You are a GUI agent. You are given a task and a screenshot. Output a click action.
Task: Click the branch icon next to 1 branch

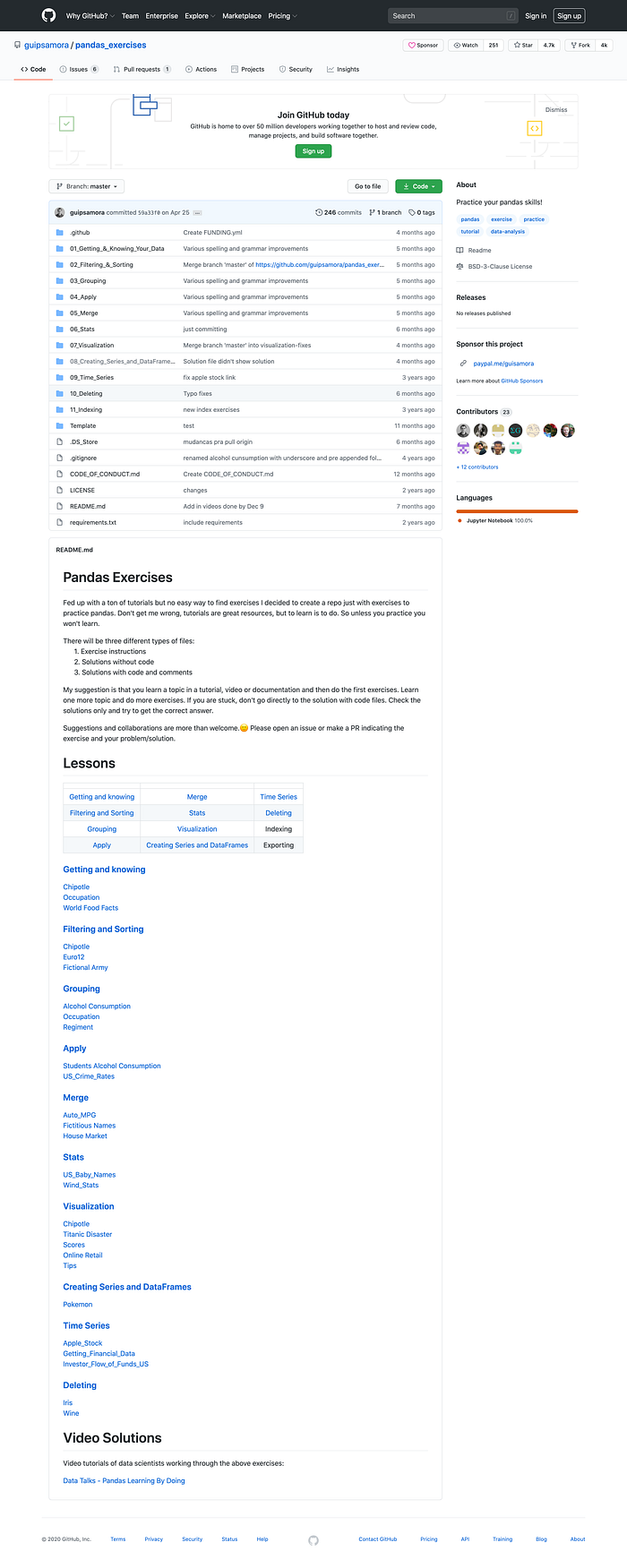[371, 212]
